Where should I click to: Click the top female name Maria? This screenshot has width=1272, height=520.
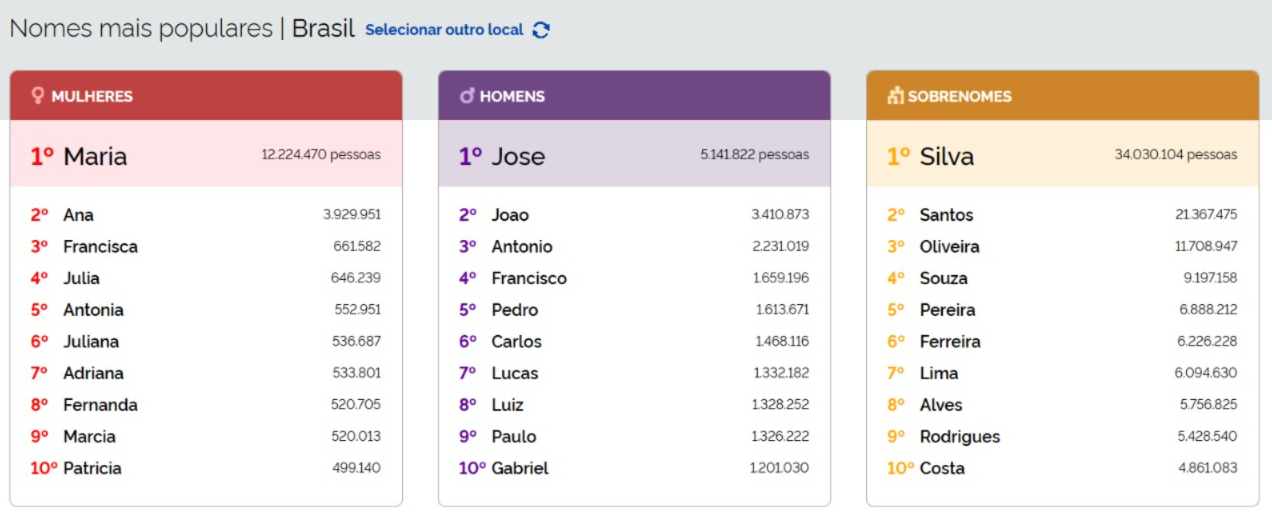pyautogui.click(x=95, y=156)
